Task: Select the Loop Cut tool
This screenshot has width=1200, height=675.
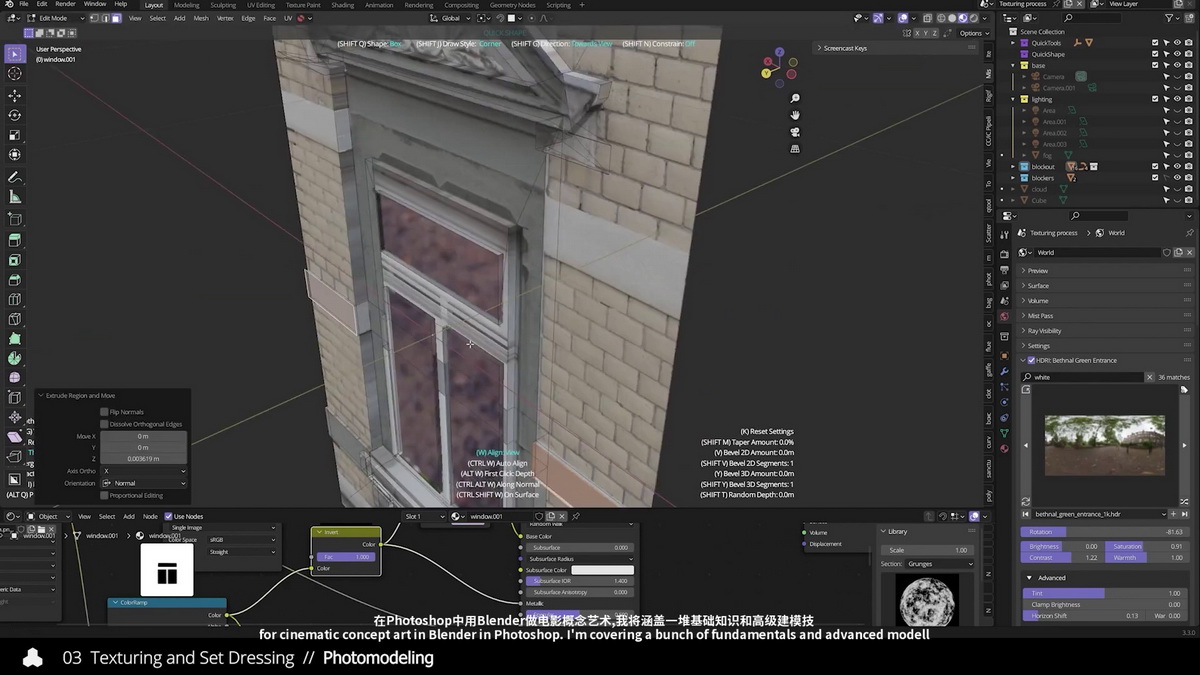Action: [15, 300]
